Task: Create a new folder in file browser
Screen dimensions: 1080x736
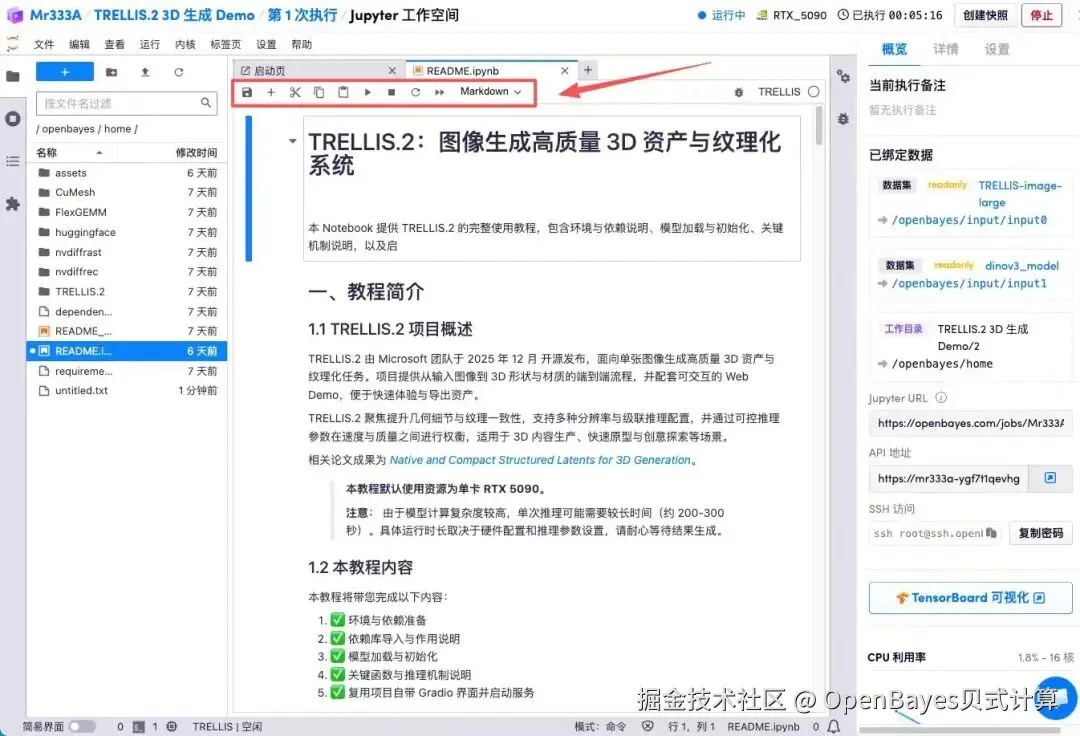Action: tap(112, 72)
